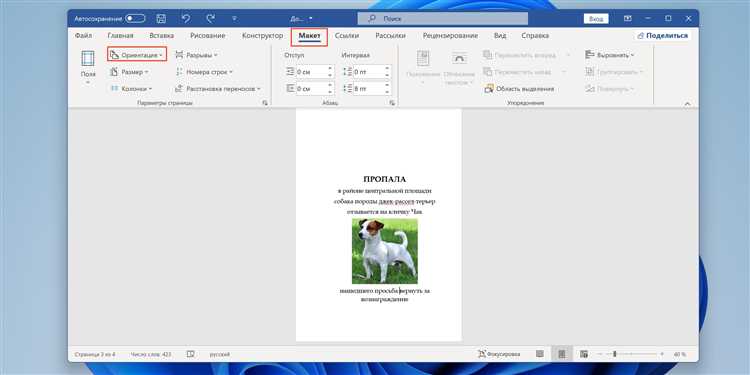Switch to web layout view icon
The height and width of the screenshot is (375, 750).
click(584, 354)
